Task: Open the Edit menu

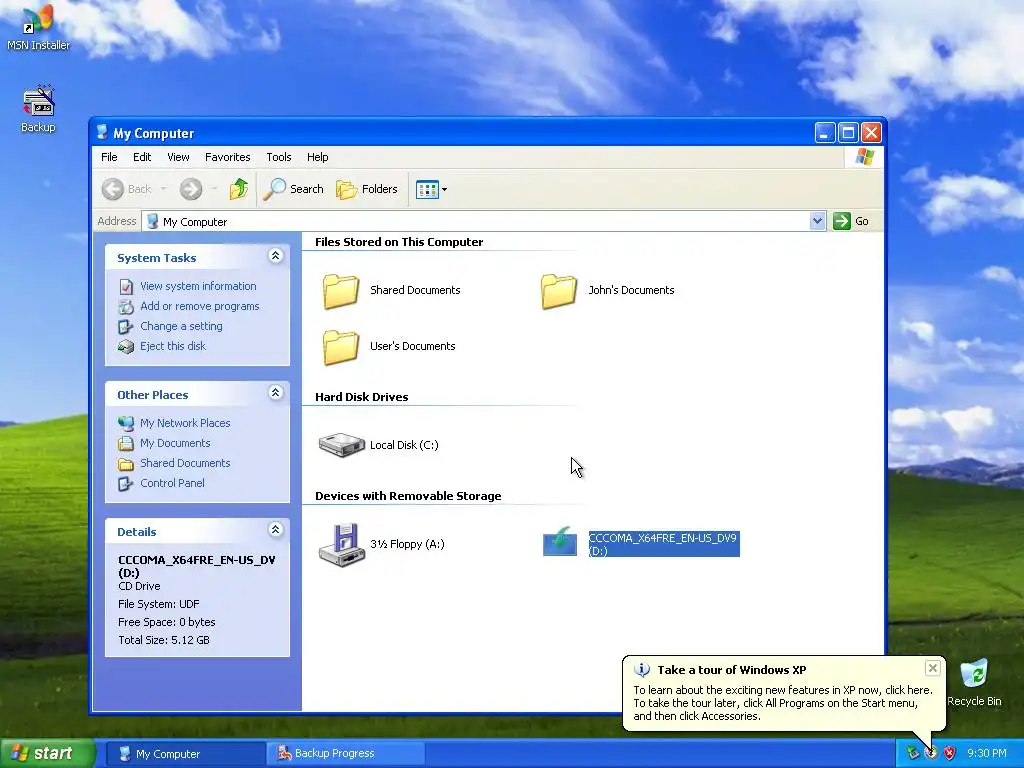Action: click(x=142, y=157)
